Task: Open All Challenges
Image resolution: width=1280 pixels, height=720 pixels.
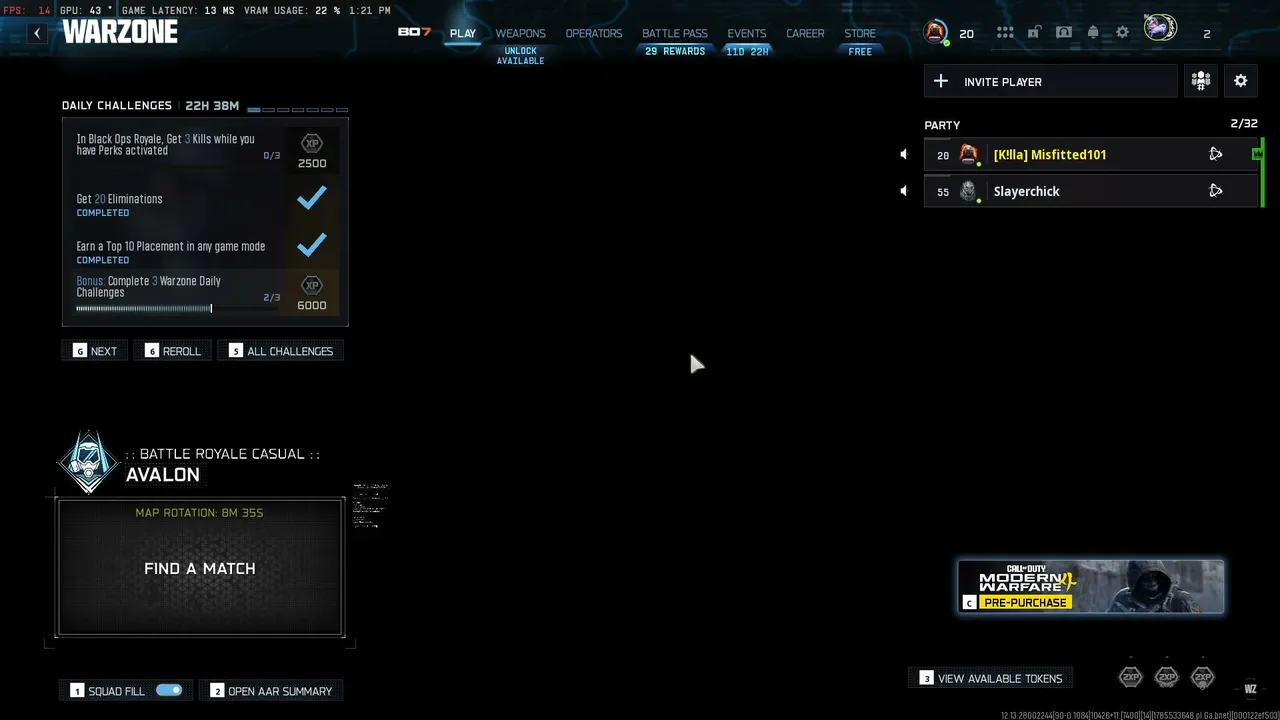Action: [x=281, y=351]
